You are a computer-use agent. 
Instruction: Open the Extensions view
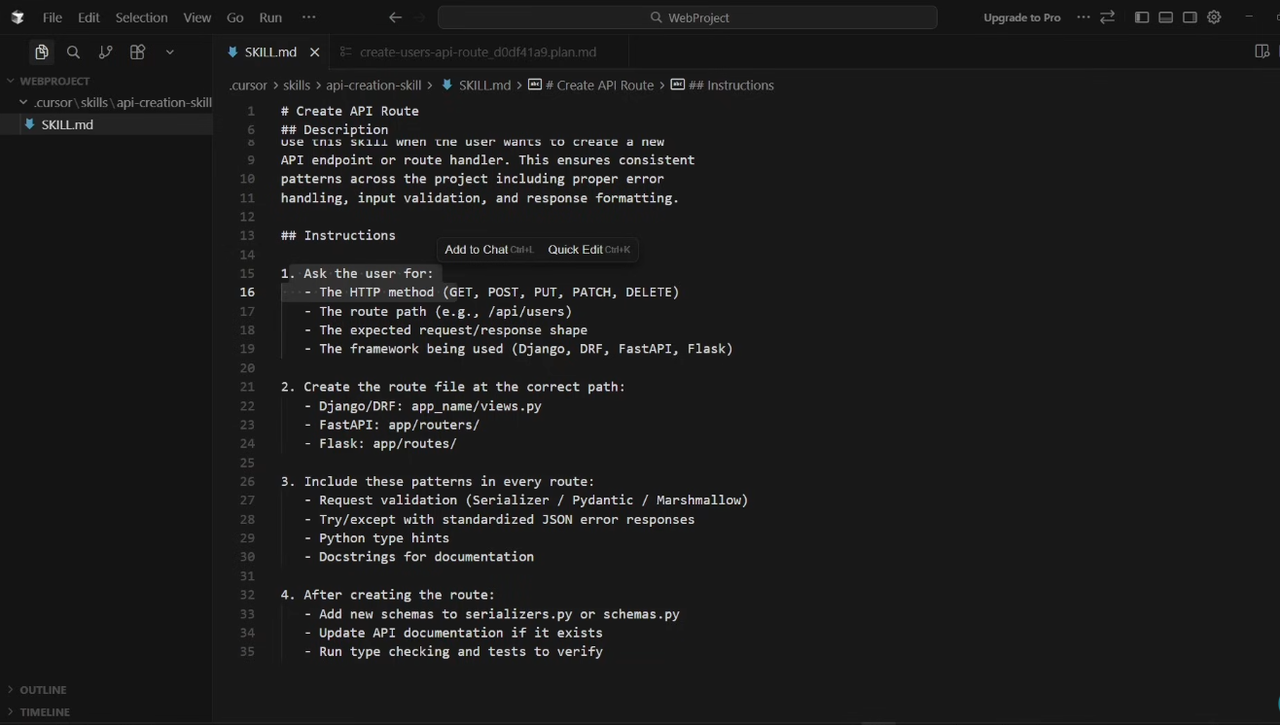pos(137,52)
